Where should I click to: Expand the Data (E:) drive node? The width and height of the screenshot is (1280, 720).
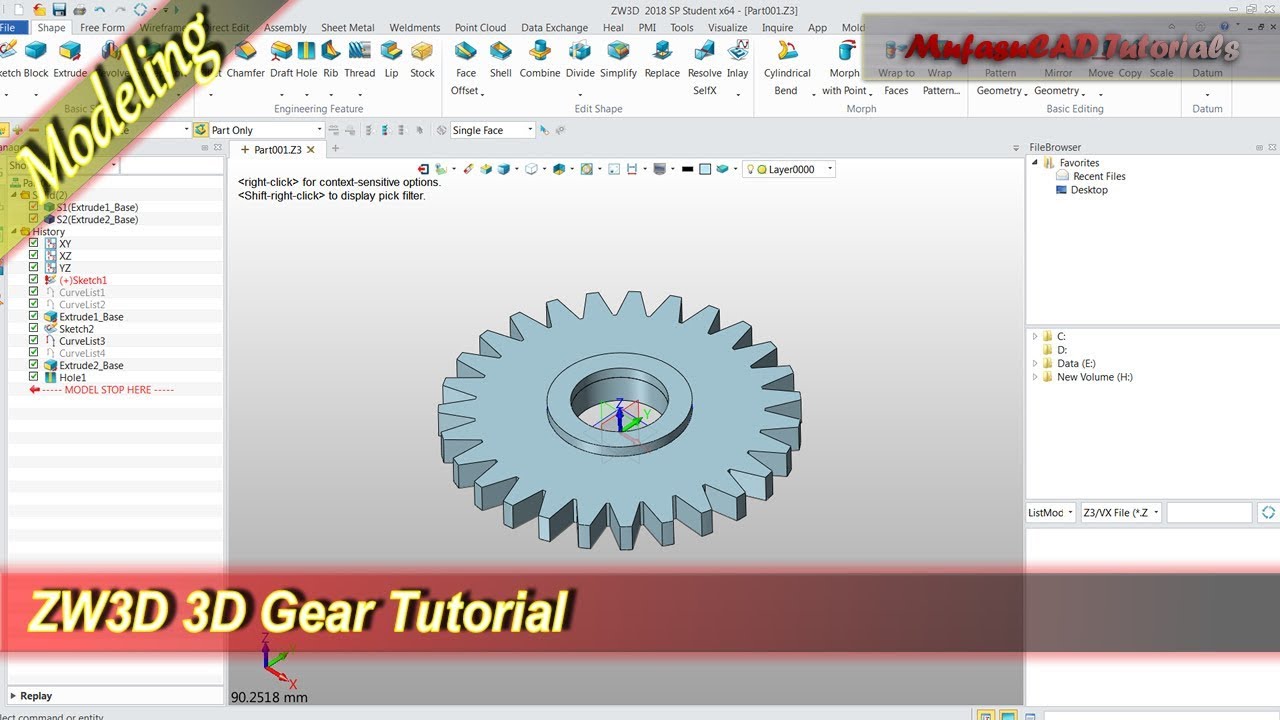pyautogui.click(x=1036, y=363)
